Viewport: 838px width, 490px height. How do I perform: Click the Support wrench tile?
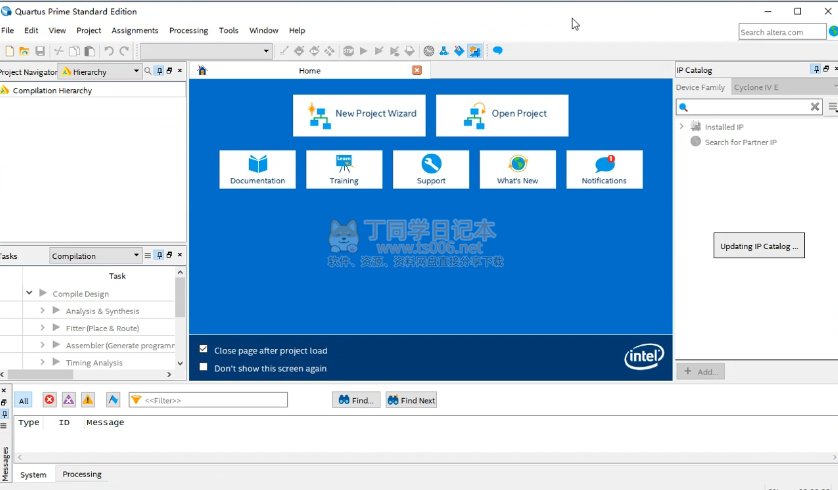click(x=431, y=169)
